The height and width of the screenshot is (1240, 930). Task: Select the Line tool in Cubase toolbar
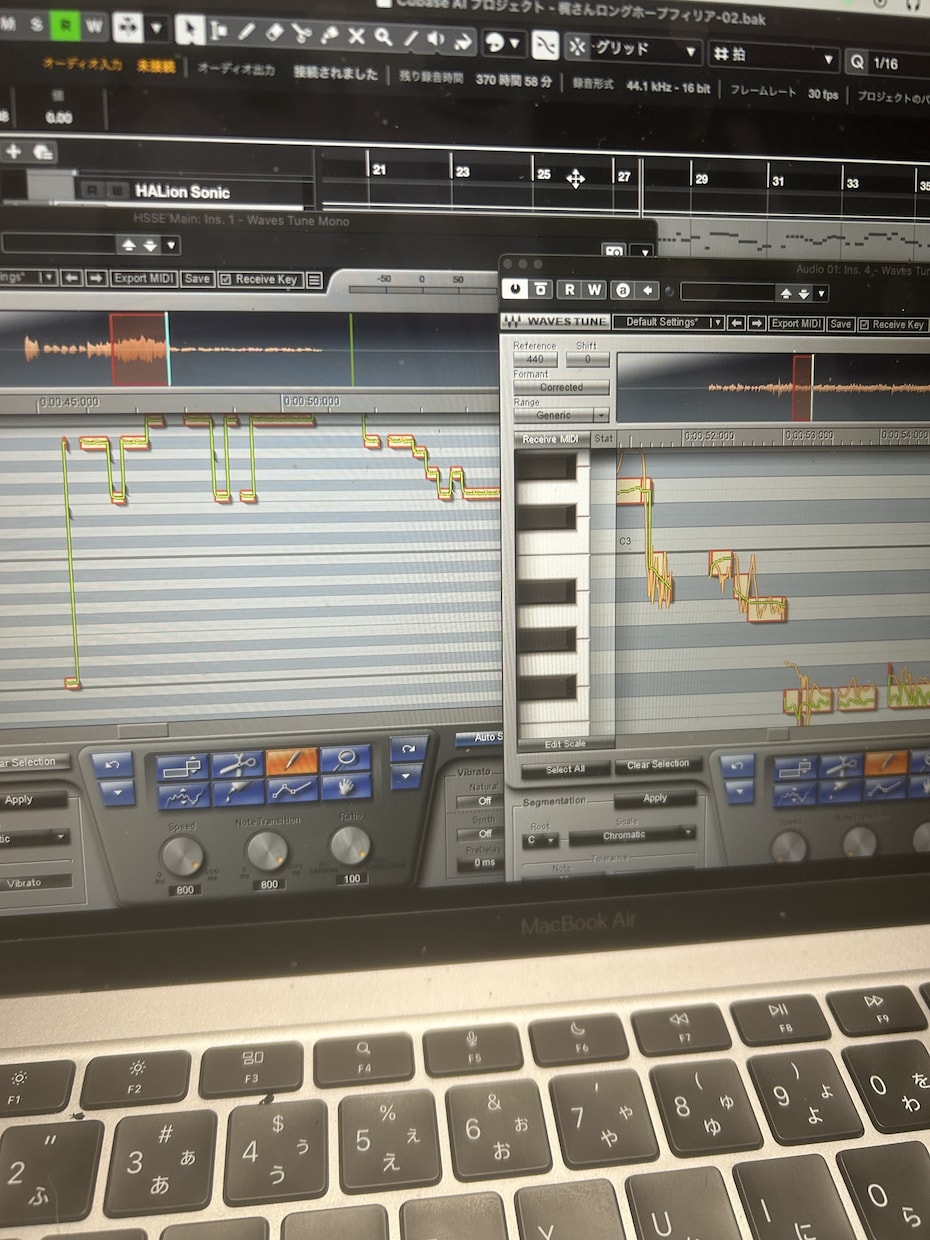(x=410, y=39)
